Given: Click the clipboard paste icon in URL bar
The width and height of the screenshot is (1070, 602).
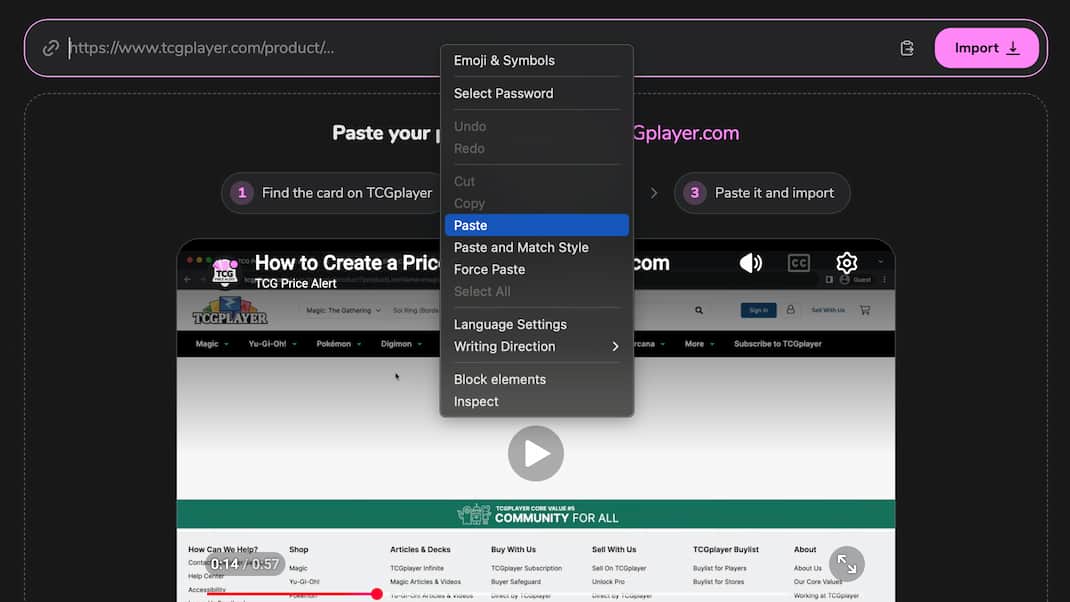Looking at the screenshot, I should click(907, 48).
